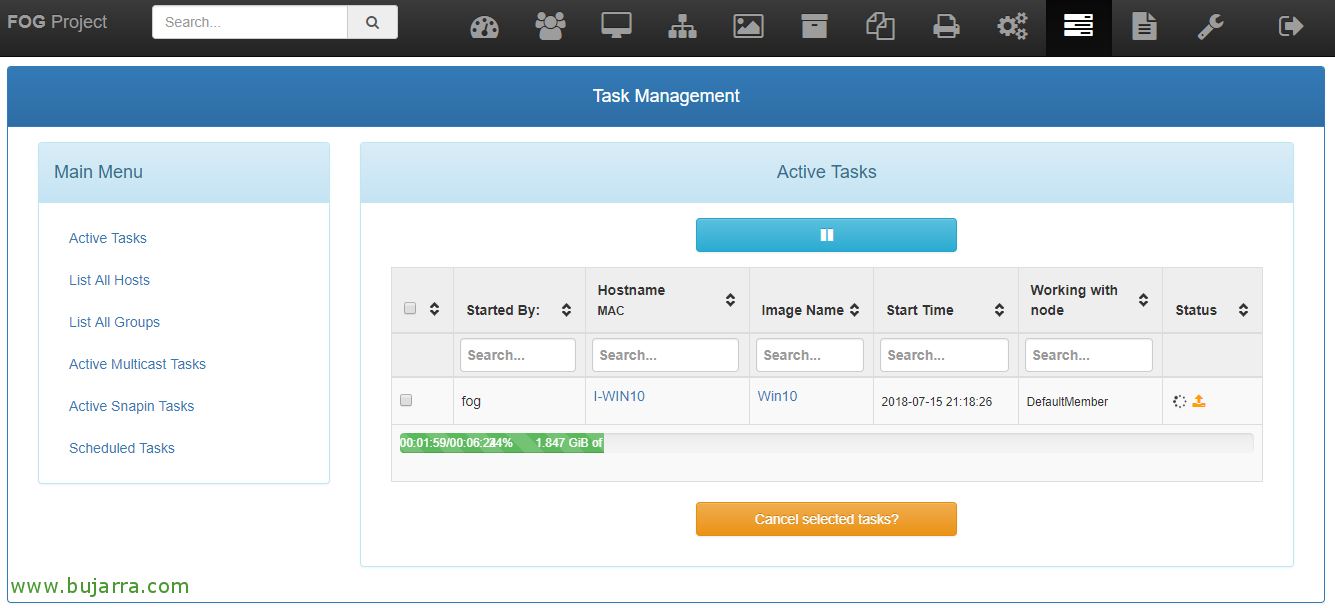Screen dimensions: 1335x608
Task: Open the Dashboard gauge icon
Action: 484,27
